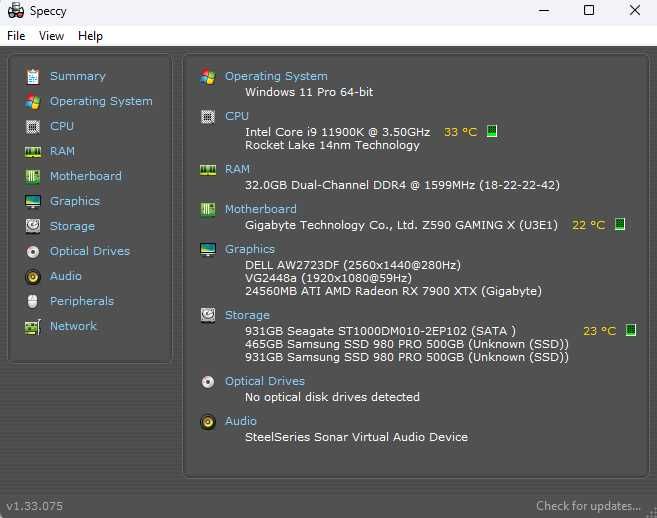Click the Optical Drives heading link in summary

(x=264, y=381)
